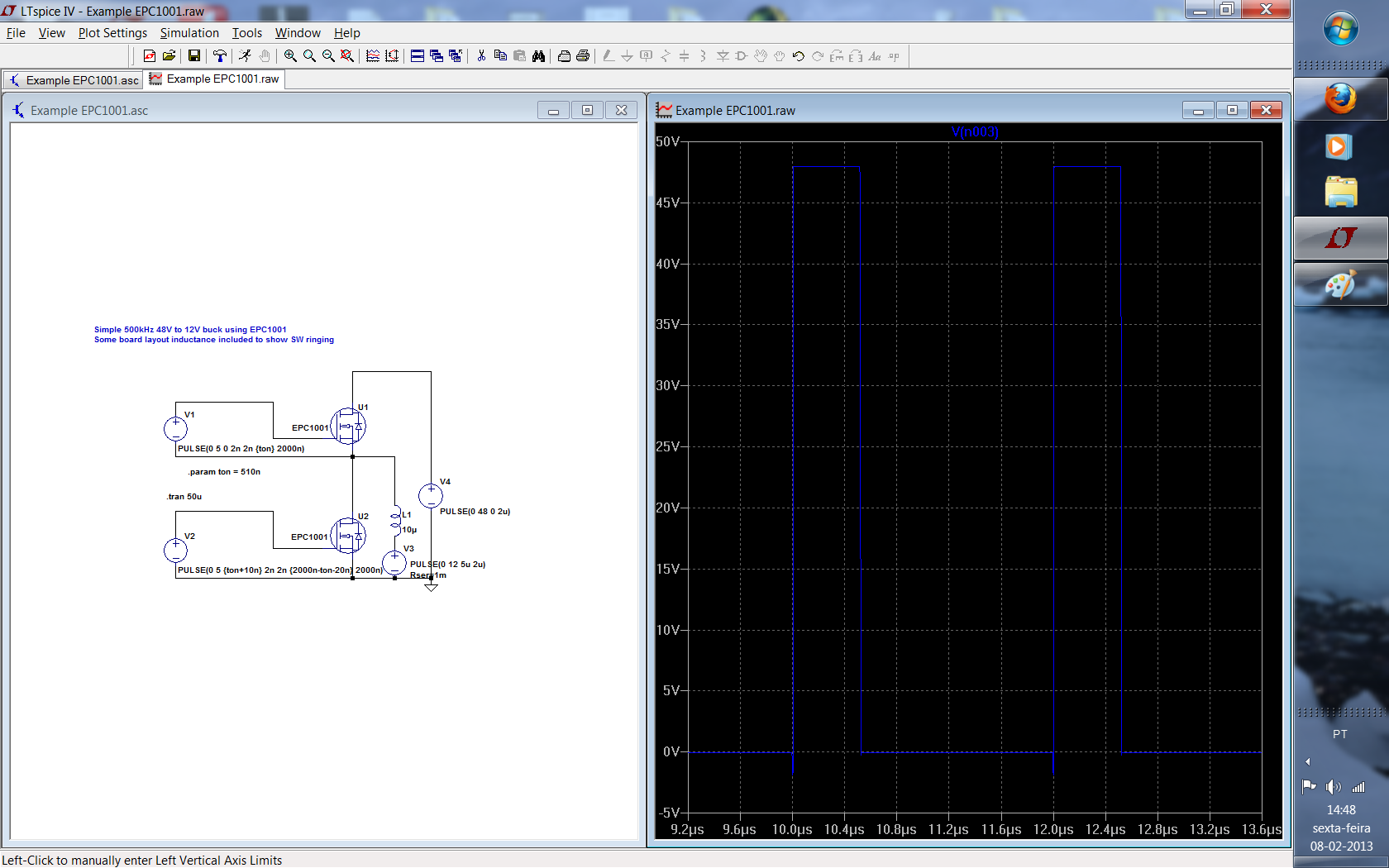The width and height of the screenshot is (1389, 868).
Task: Click the U2 EPC1001 transistor symbol
Action: click(348, 536)
